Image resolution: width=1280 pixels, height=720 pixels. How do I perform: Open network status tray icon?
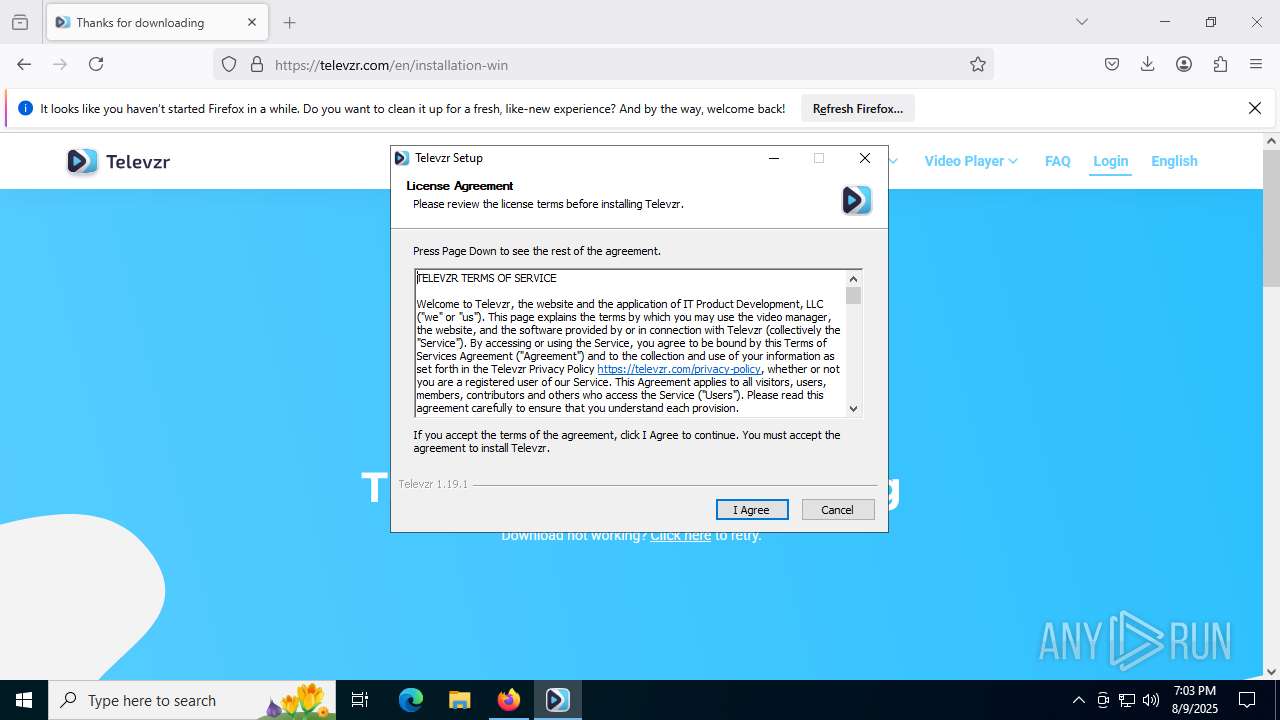(1127, 700)
